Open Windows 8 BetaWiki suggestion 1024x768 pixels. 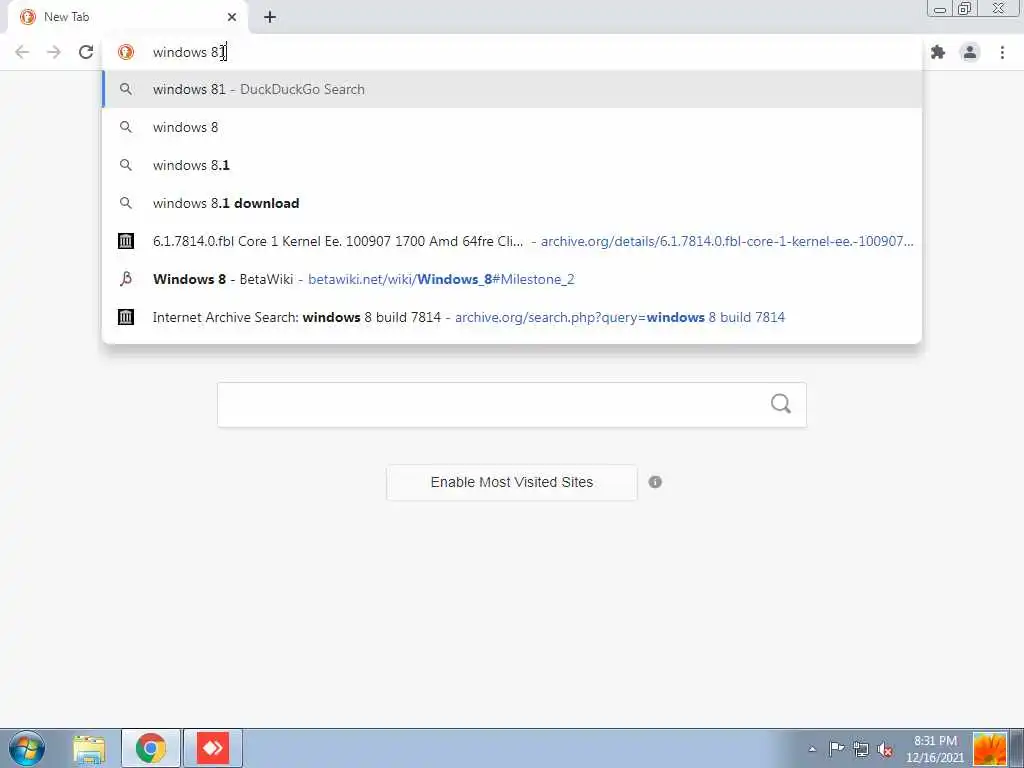[512, 279]
